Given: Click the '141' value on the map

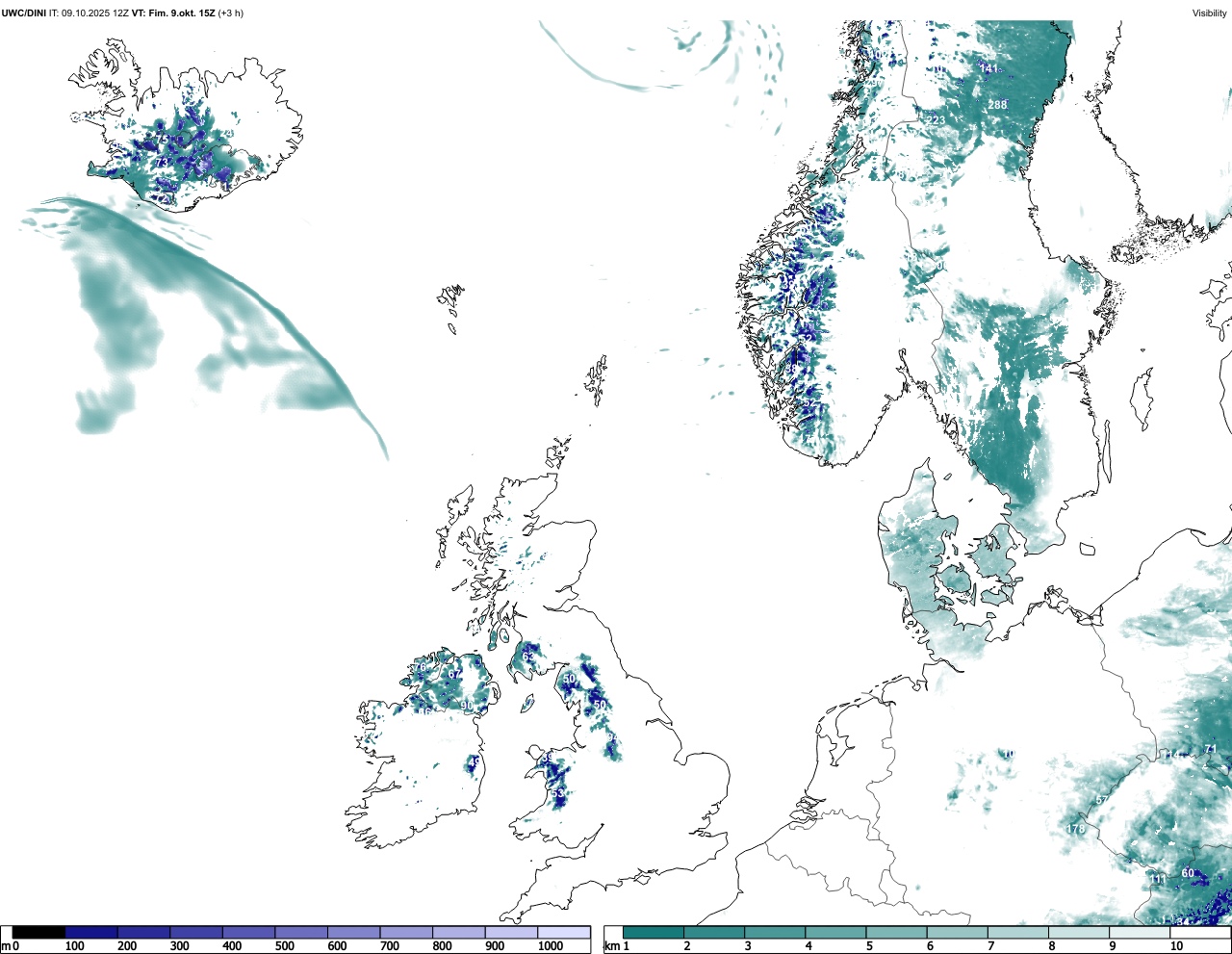Looking at the screenshot, I should [988, 68].
